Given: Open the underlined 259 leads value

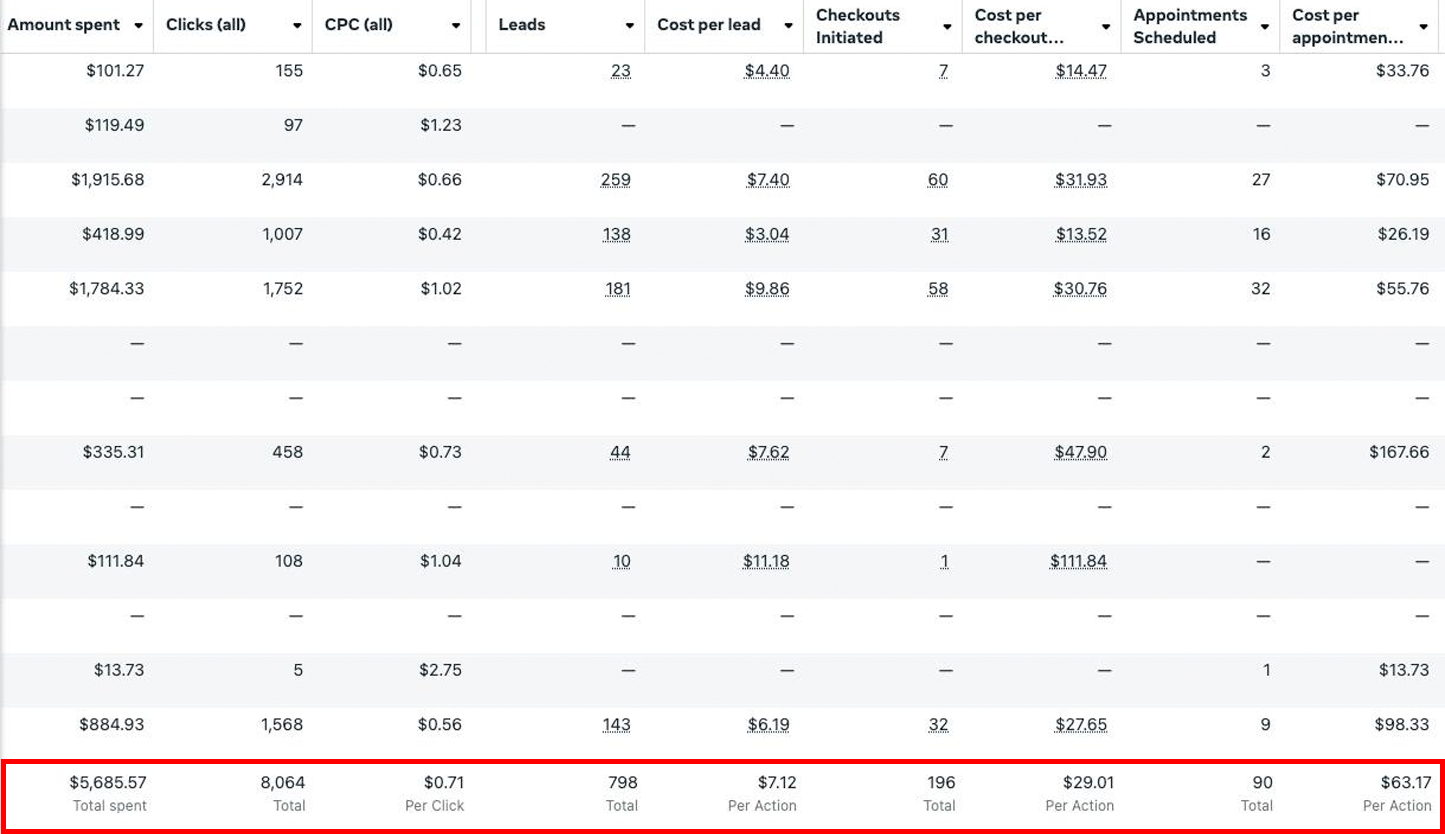Looking at the screenshot, I should [616, 180].
